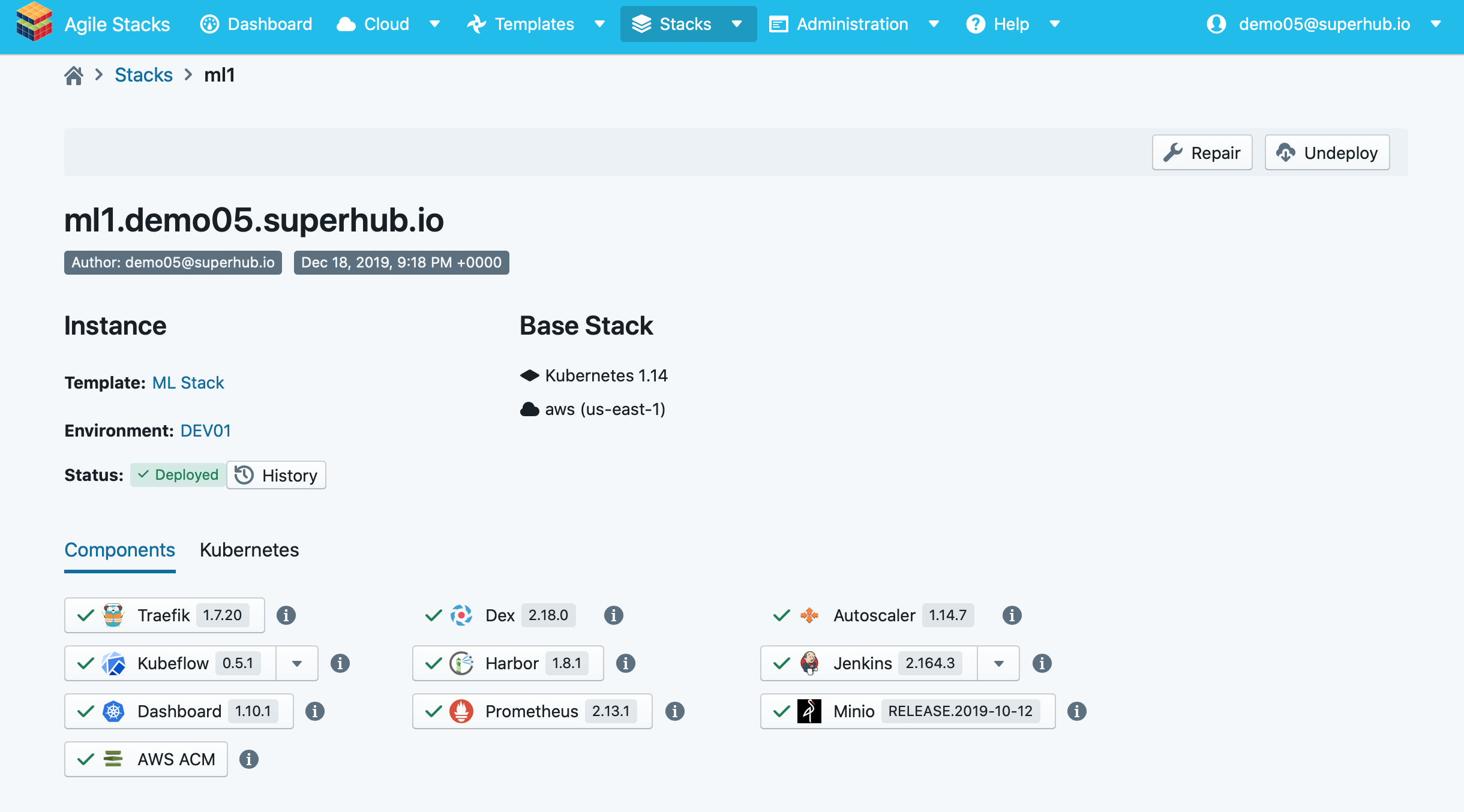The height and width of the screenshot is (812, 1464).
Task: Click the Agile Stacks cube logo
Action: point(34,23)
